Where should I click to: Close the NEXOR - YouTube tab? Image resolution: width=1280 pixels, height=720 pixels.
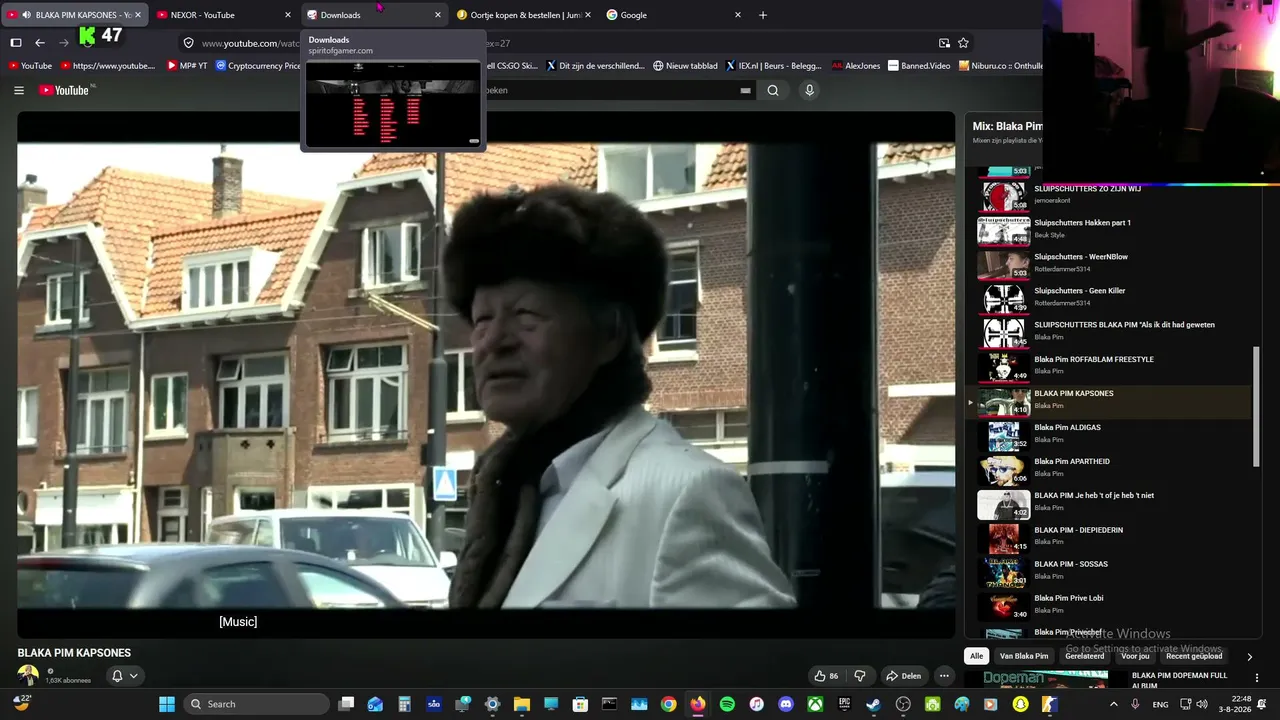click(x=288, y=15)
